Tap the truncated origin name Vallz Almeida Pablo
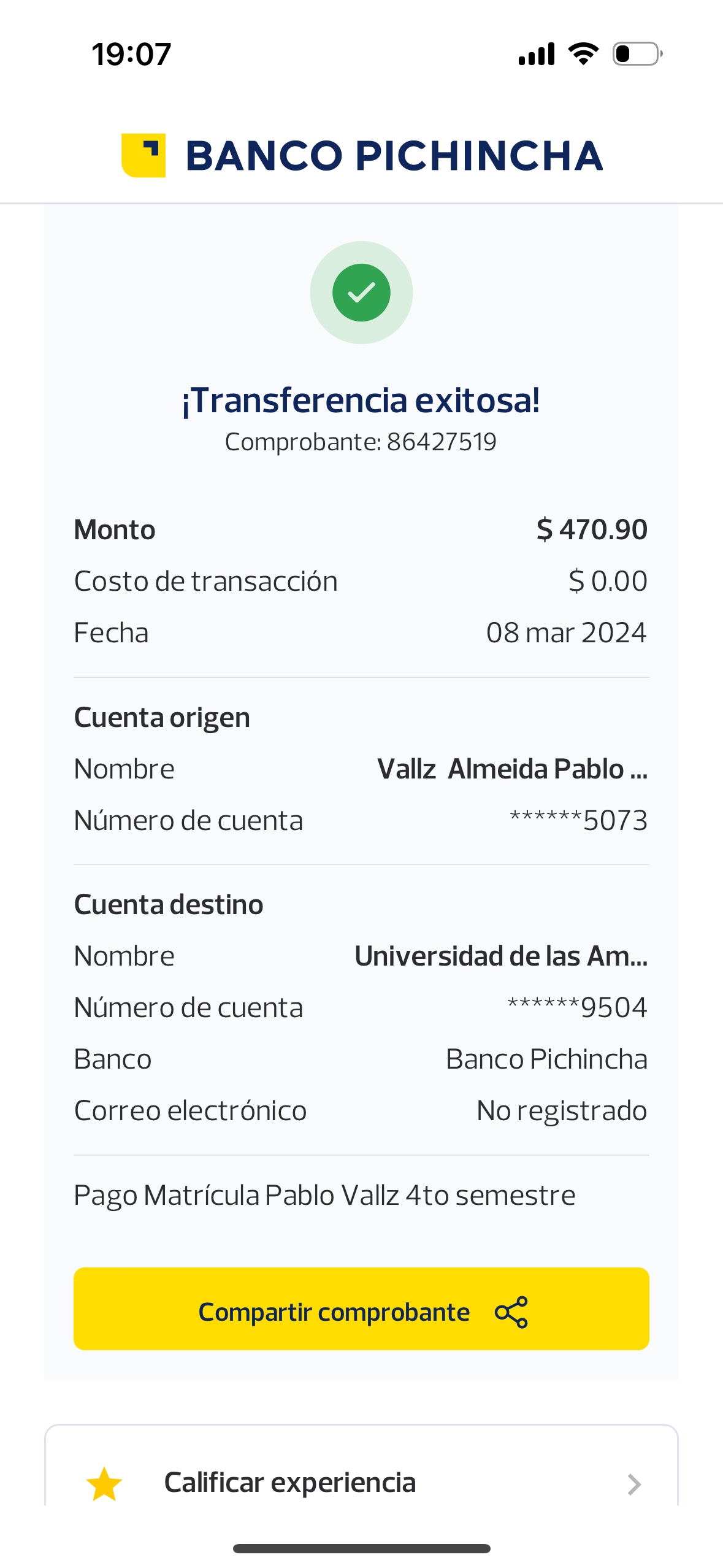Screen dimensions: 723x1568 [512, 769]
